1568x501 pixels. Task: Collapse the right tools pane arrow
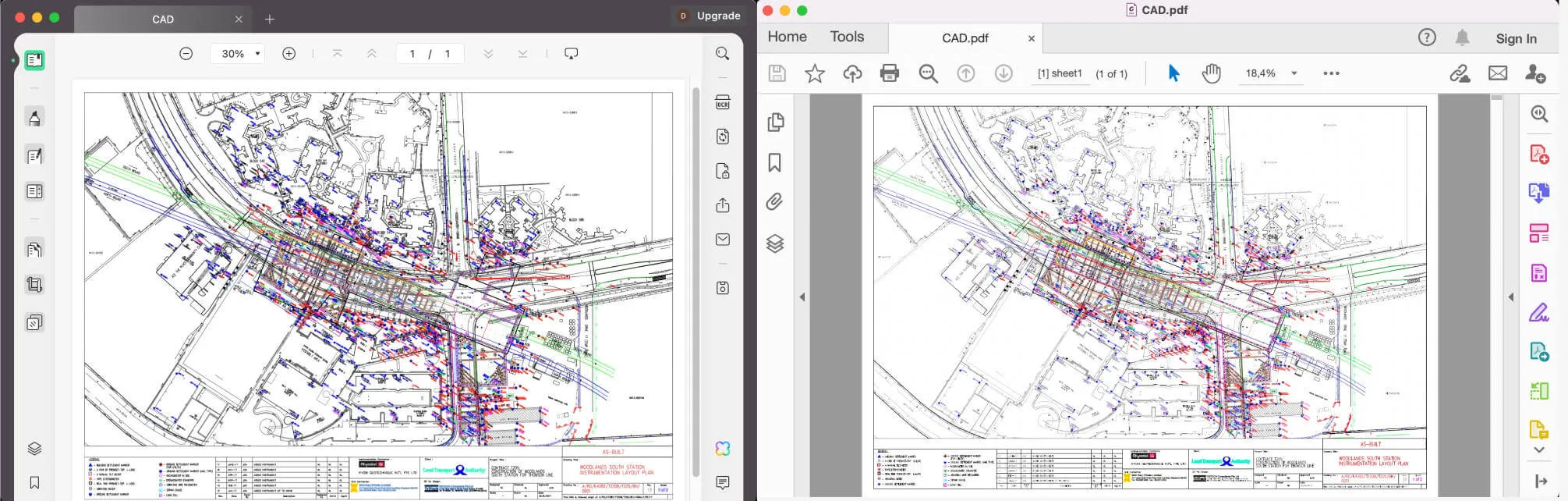tap(1510, 297)
